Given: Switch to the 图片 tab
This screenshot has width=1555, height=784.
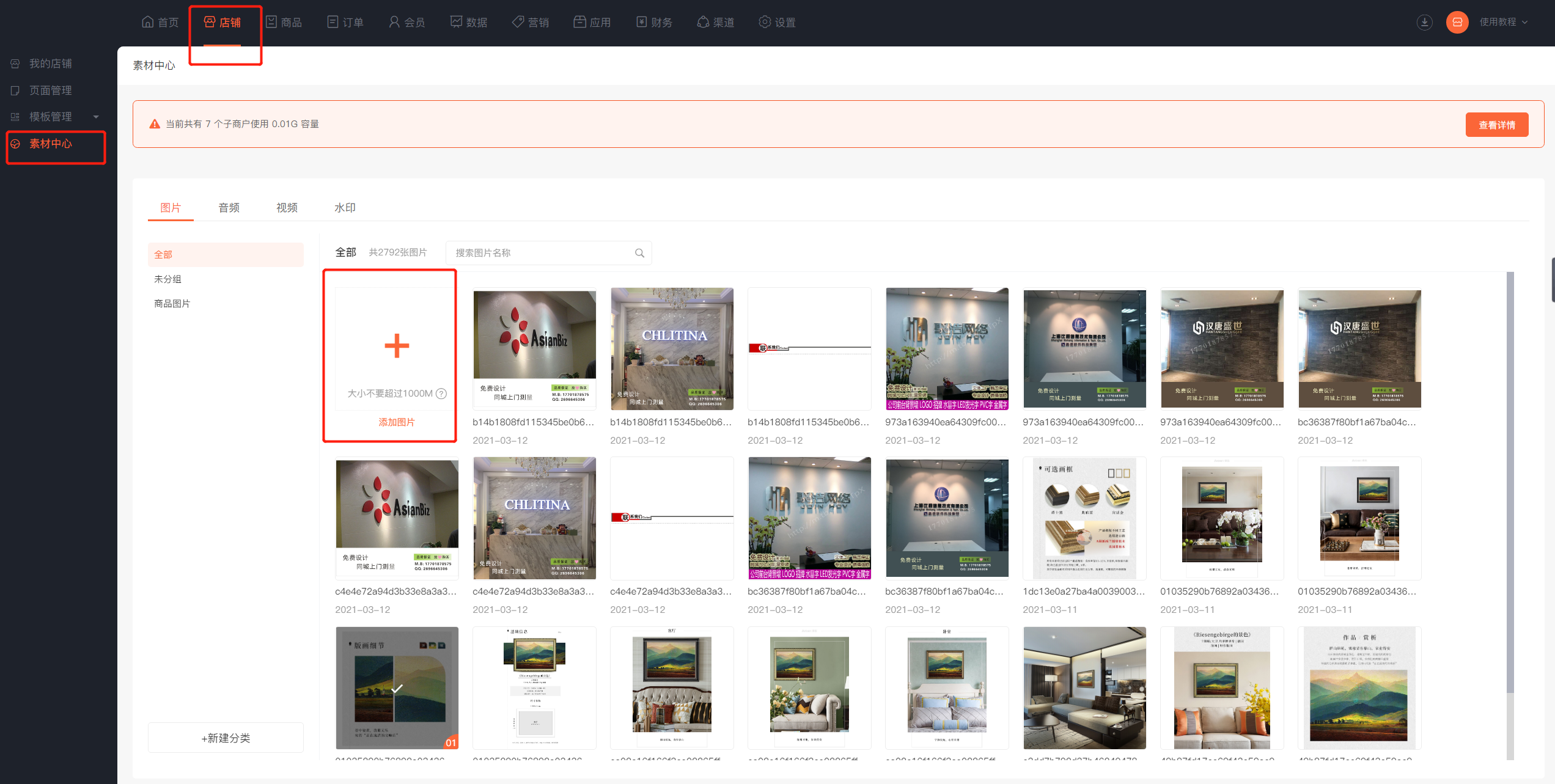Looking at the screenshot, I should [x=171, y=208].
